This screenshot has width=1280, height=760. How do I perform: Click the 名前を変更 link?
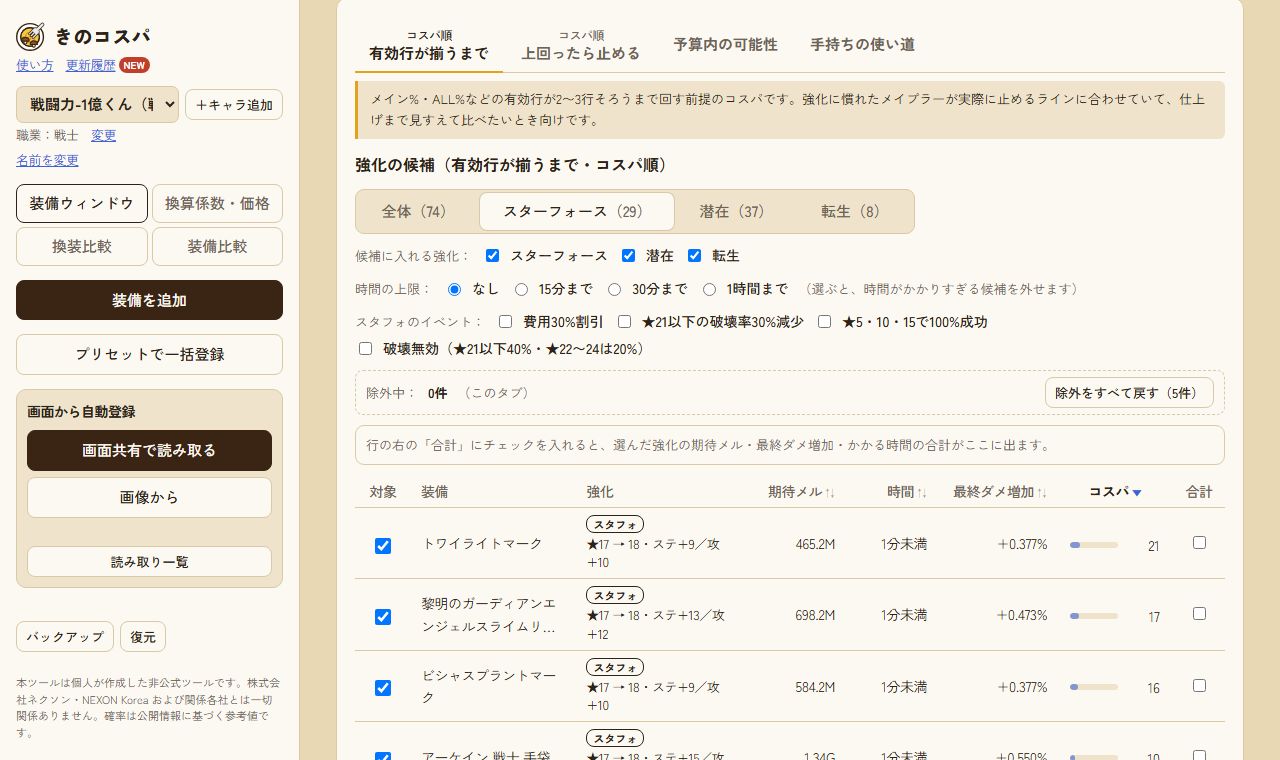point(47,160)
